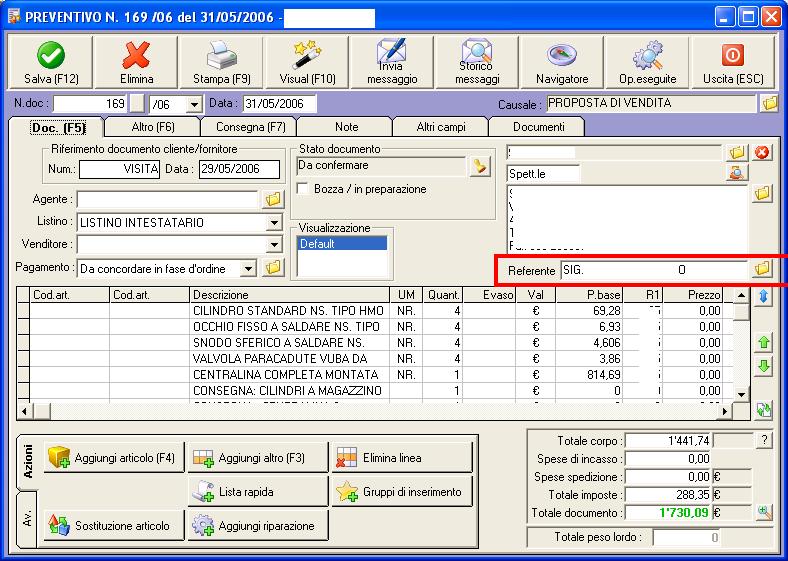Click the Referente SIG. field
The image size is (788, 561).
pyautogui.click(x=654, y=270)
